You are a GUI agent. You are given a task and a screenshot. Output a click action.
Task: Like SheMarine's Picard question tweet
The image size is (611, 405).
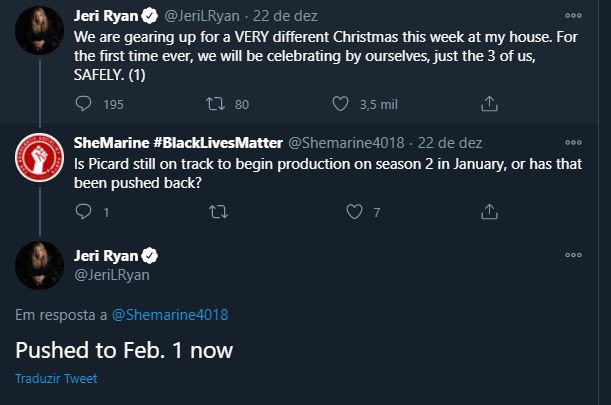[353, 212]
